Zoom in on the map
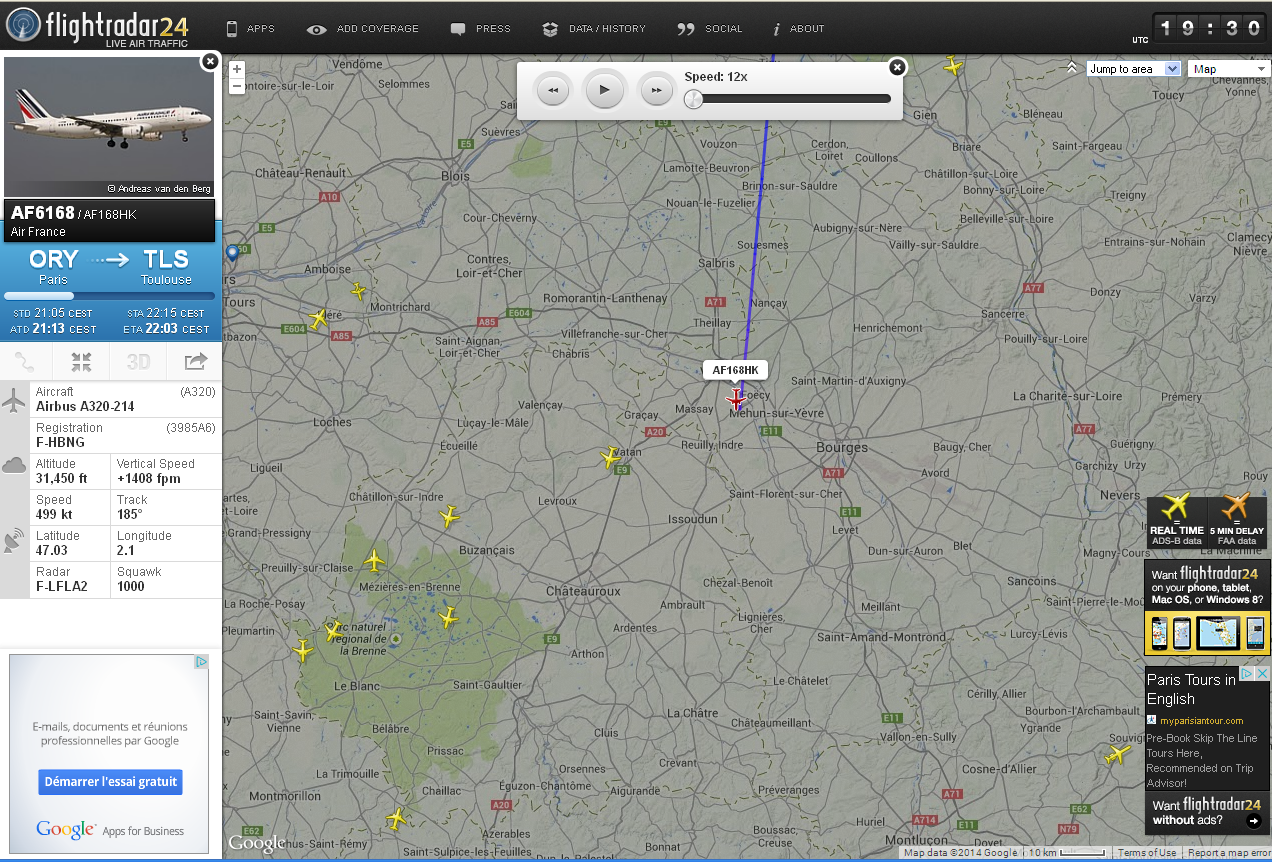1272x862 pixels. tap(237, 69)
